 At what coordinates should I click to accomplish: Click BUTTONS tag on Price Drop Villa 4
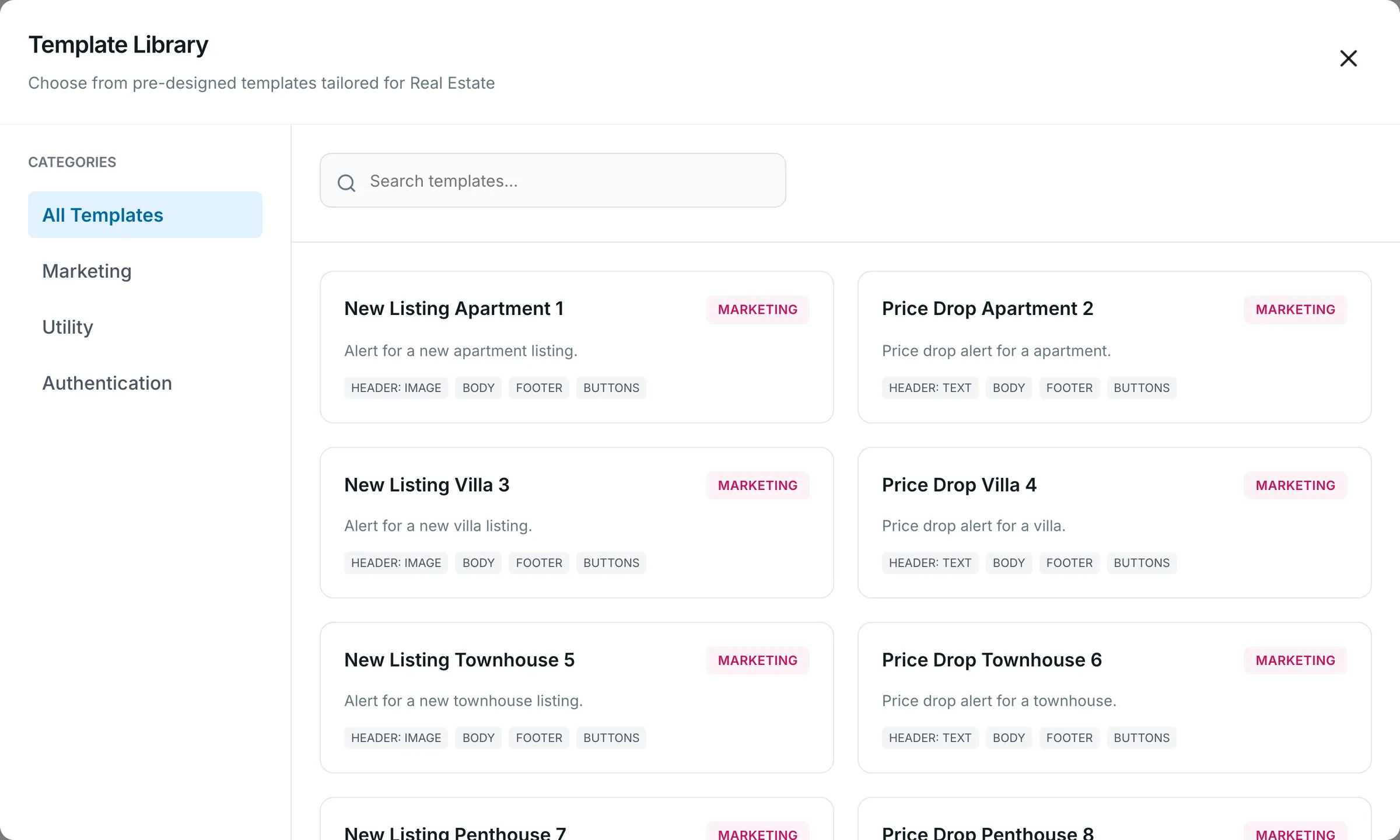(1142, 563)
